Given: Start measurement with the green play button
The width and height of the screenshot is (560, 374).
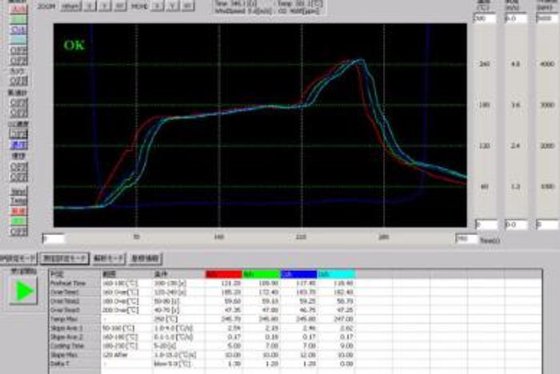Looking at the screenshot, I should click(x=23, y=291).
